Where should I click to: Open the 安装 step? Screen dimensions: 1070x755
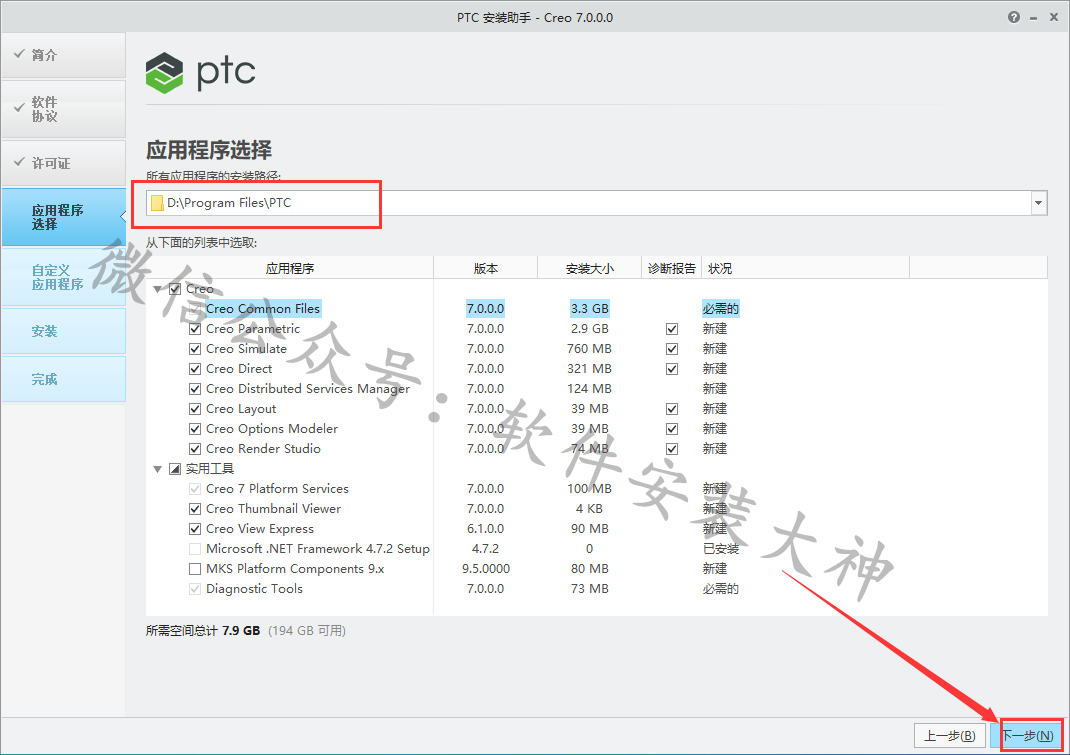tap(63, 331)
